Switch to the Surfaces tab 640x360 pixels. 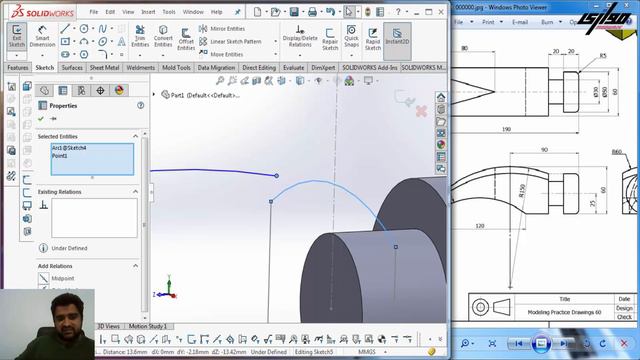click(x=72, y=67)
